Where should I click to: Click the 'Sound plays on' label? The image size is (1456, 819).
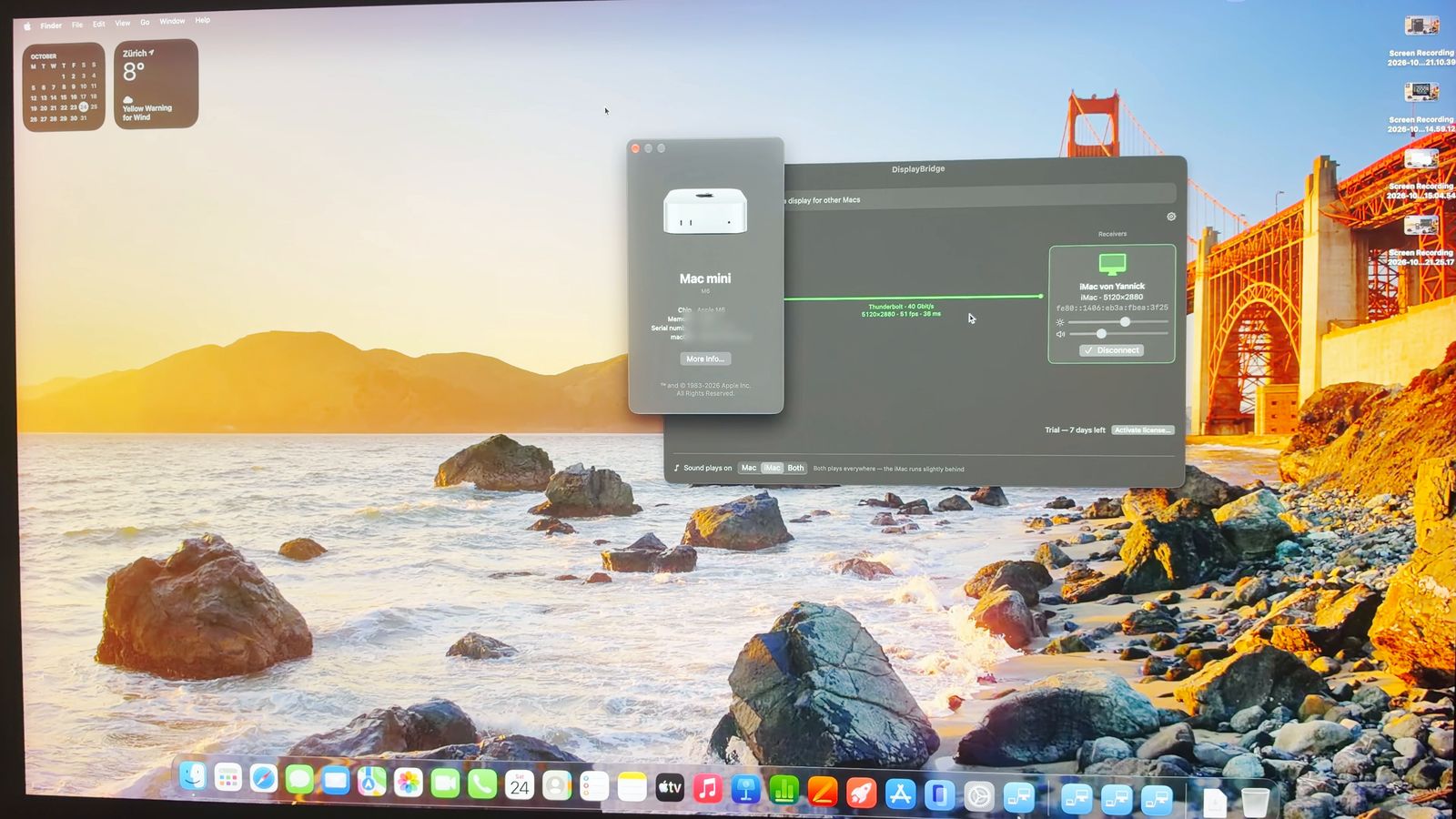[707, 468]
